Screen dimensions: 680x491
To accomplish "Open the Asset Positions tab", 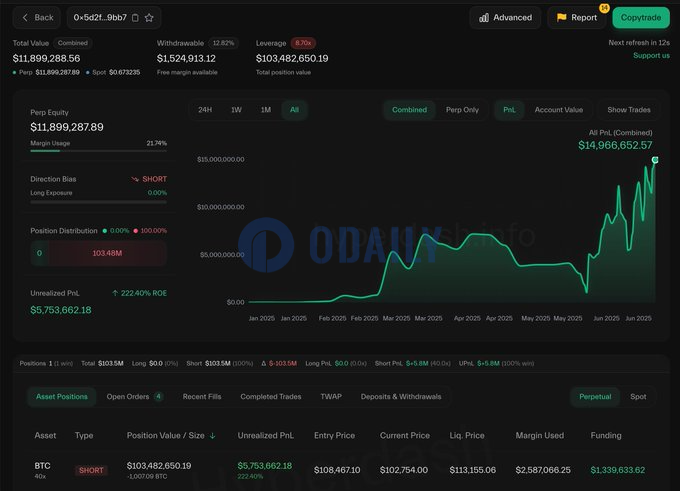I will click(x=62, y=396).
